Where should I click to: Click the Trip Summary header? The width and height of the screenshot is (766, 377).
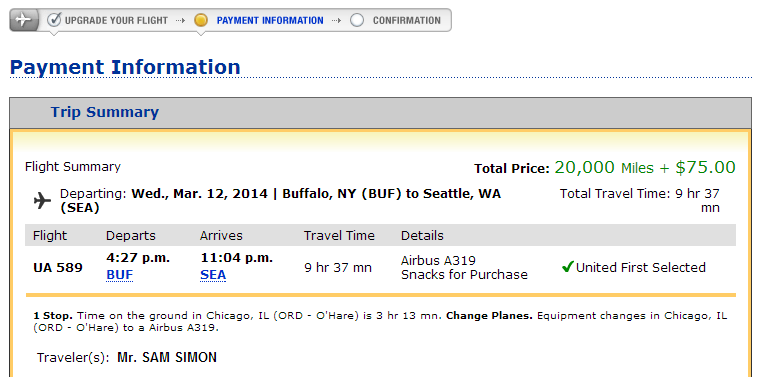coord(105,112)
